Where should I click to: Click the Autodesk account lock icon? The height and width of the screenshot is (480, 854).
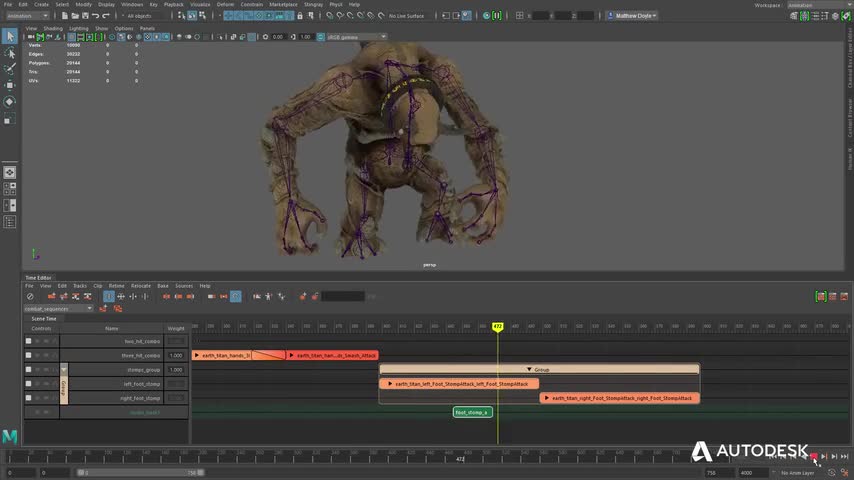tap(609, 16)
